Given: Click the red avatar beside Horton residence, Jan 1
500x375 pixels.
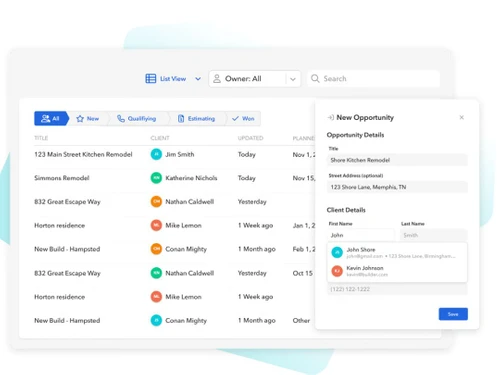Looking at the screenshot, I should (156, 225).
